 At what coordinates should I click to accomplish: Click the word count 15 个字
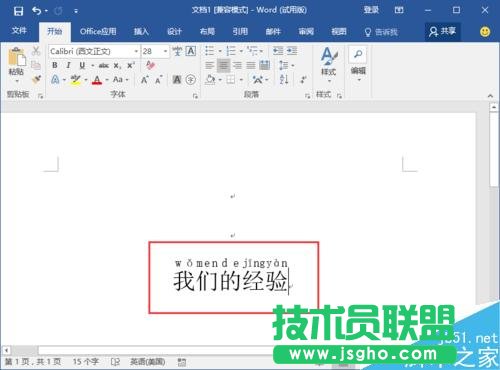(x=86, y=361)
